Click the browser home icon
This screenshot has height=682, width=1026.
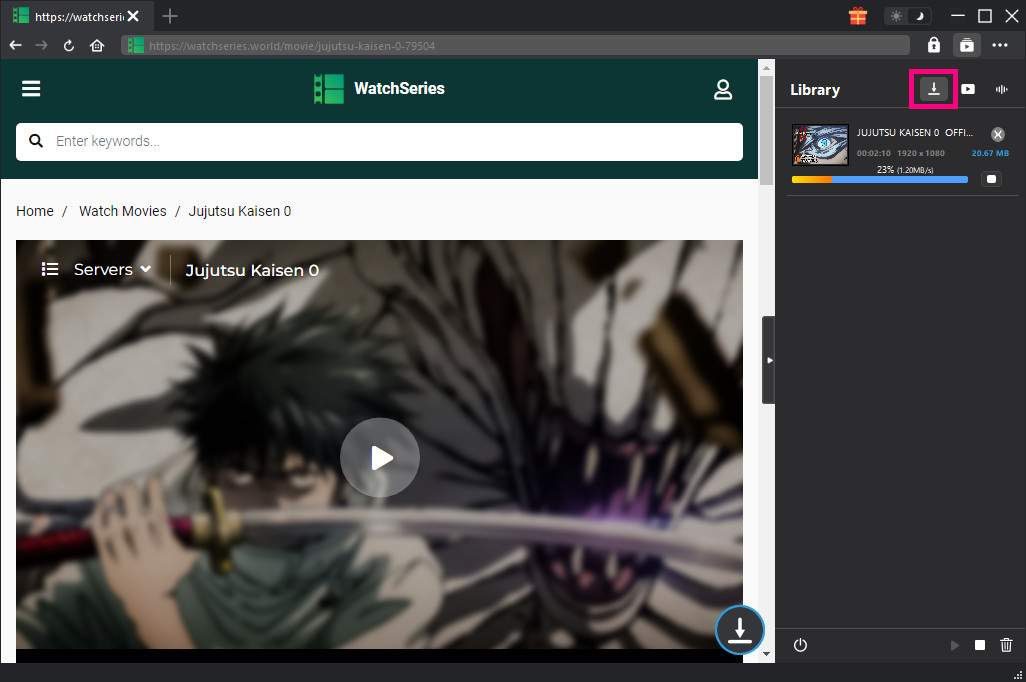(97, 45)
